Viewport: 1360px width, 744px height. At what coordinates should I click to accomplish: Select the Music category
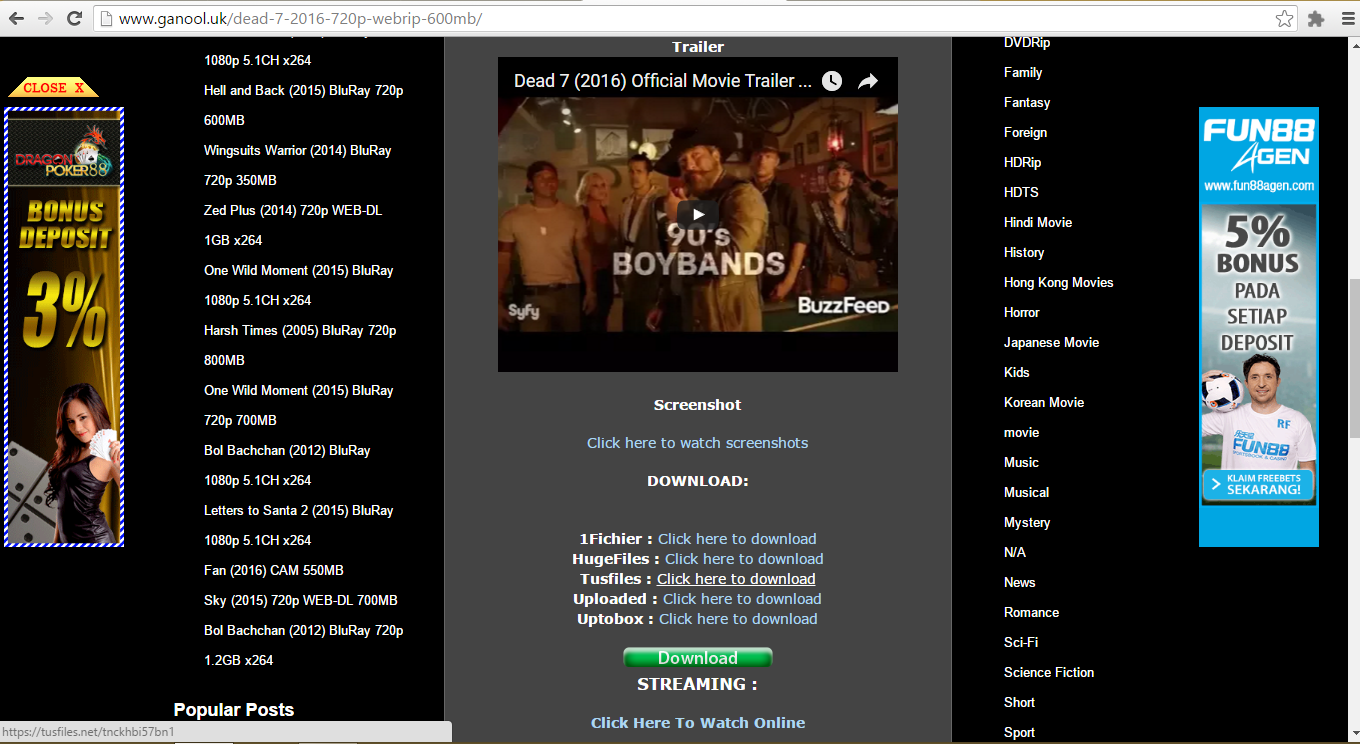(x=1022, y=462)
